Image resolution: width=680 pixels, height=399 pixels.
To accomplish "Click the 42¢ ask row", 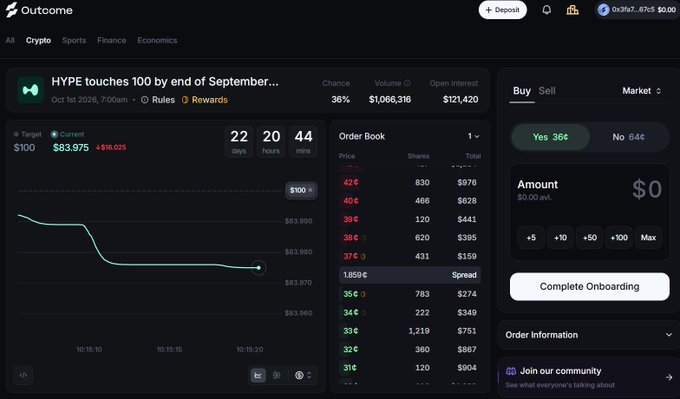I will click(409, 183).
